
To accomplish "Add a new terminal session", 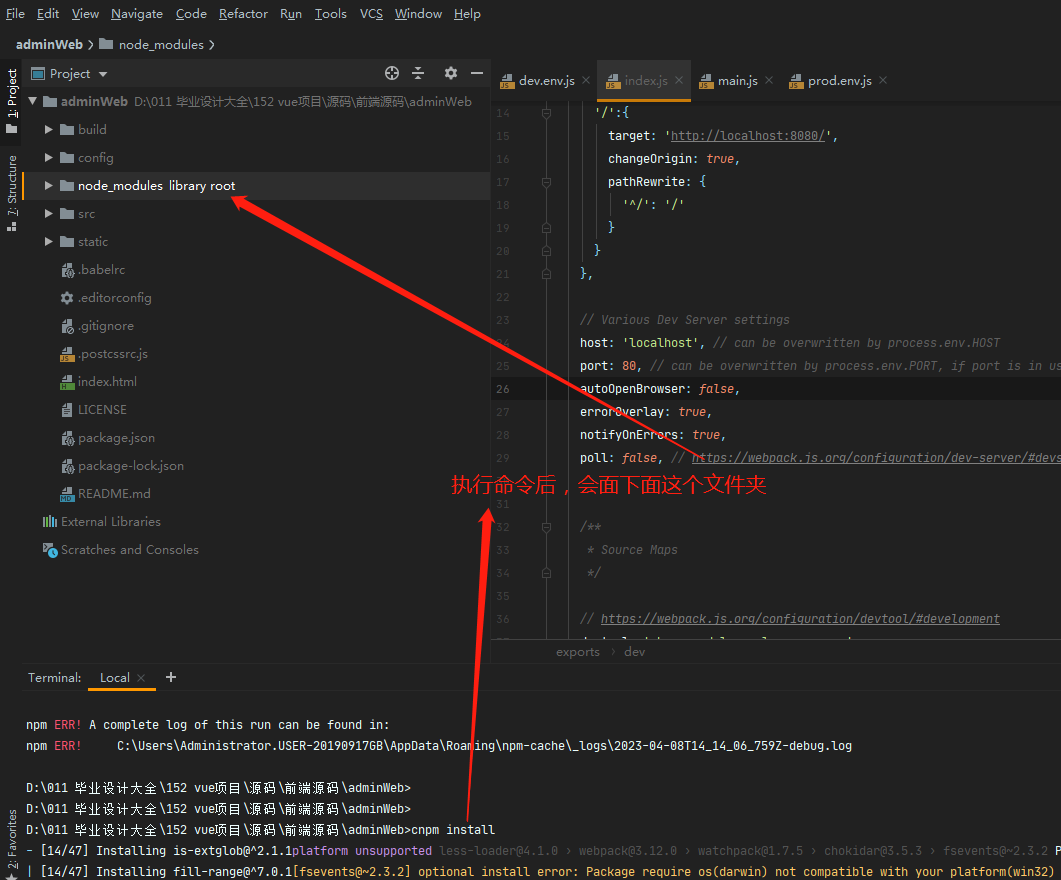I will tap(171, 677).
